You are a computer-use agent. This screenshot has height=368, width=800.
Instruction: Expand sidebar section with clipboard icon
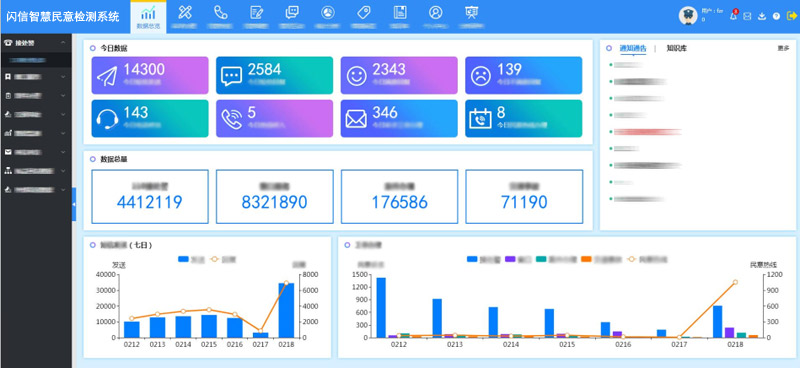click(x=36, y=95)
